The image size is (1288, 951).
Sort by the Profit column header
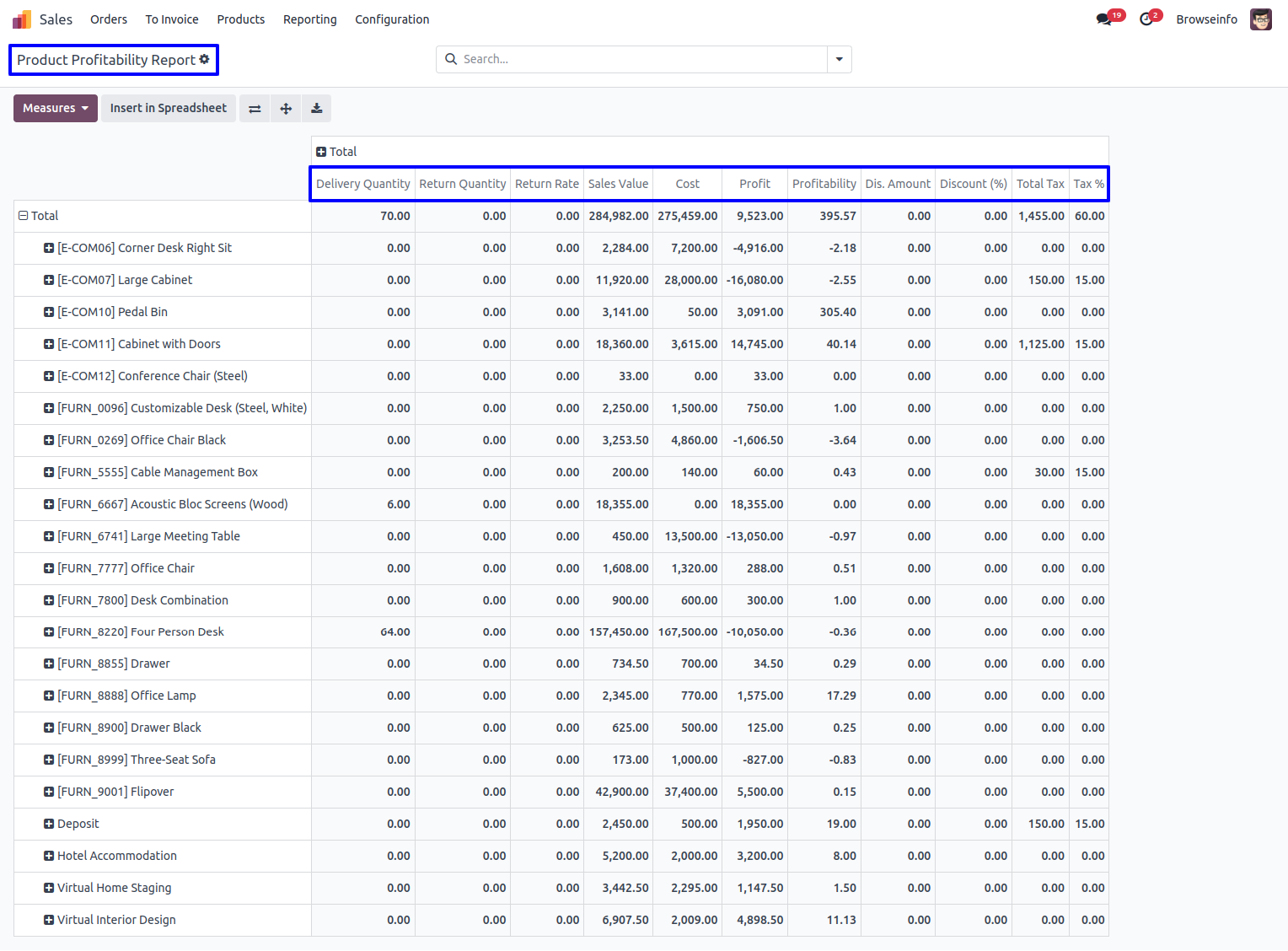(x=754, y=184)
